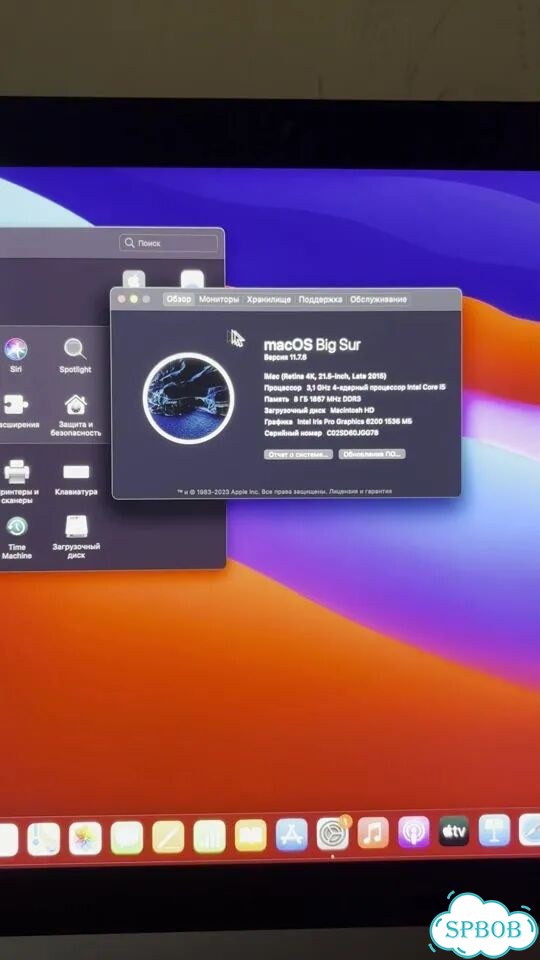The width and height of the screenshot is (540, 960).
Task: Open Messages from the Dock
Action: tap(127, 838)
